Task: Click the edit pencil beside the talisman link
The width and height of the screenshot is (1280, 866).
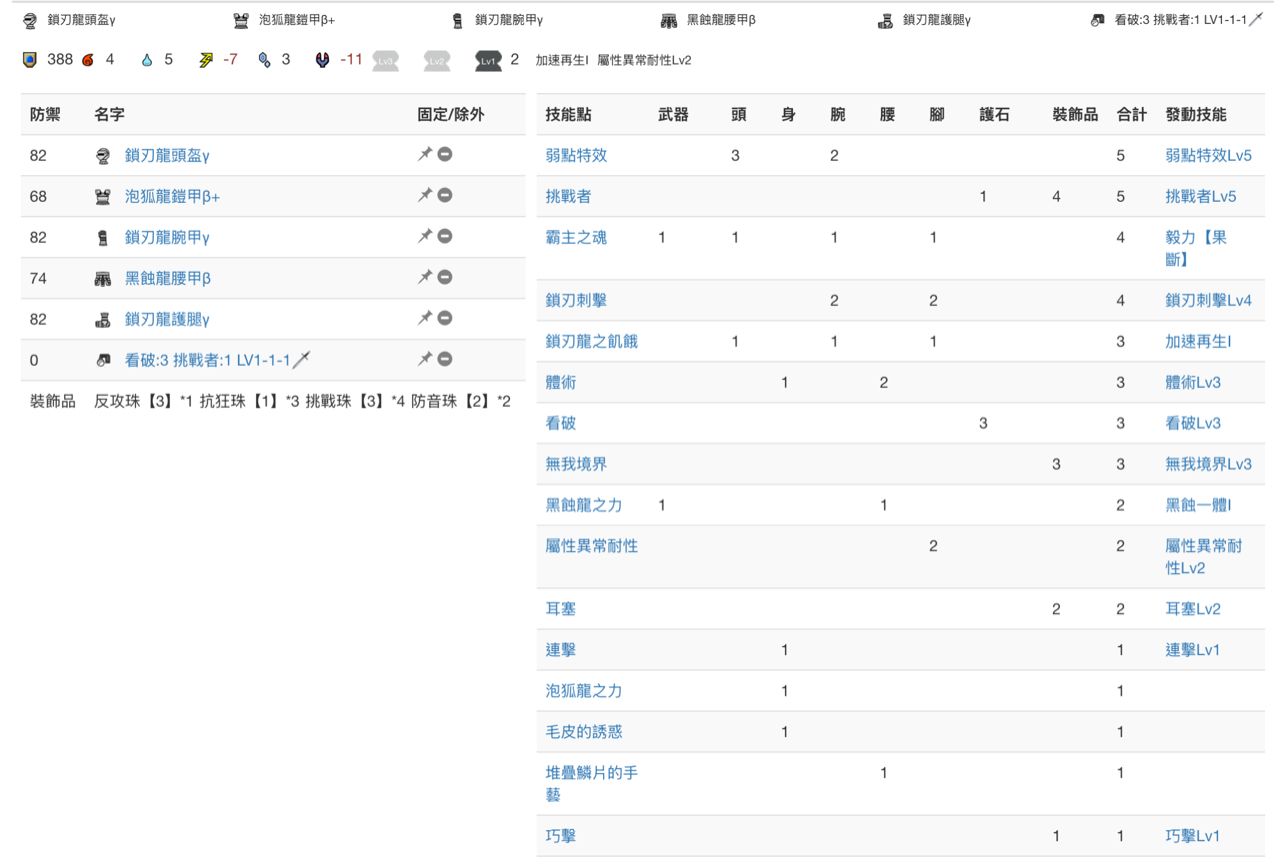Action: tap(301, 359)
